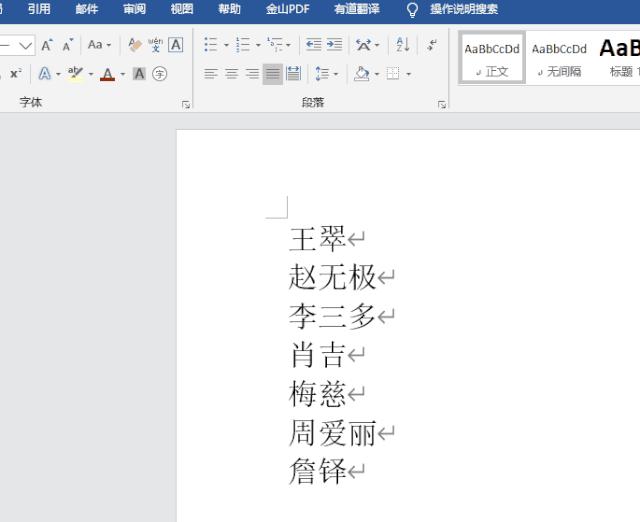Open font dialog launcher
Viewport: 640px width, 522px height.
tap(186, 105)
